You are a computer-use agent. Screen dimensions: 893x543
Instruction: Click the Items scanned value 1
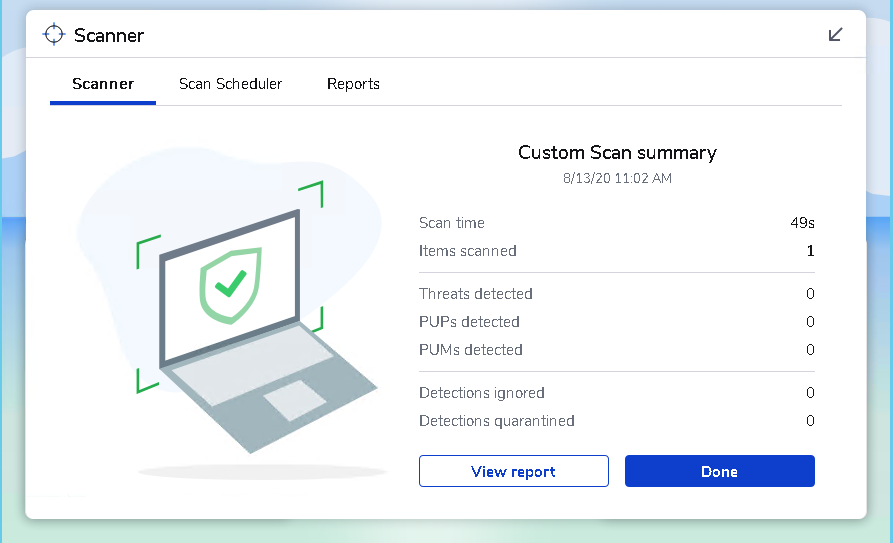point(810,251)
